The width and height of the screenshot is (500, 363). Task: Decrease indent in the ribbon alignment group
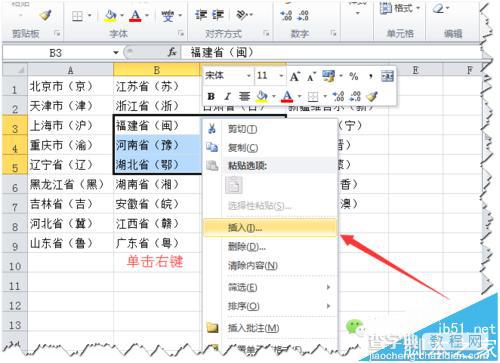(200, 15)
